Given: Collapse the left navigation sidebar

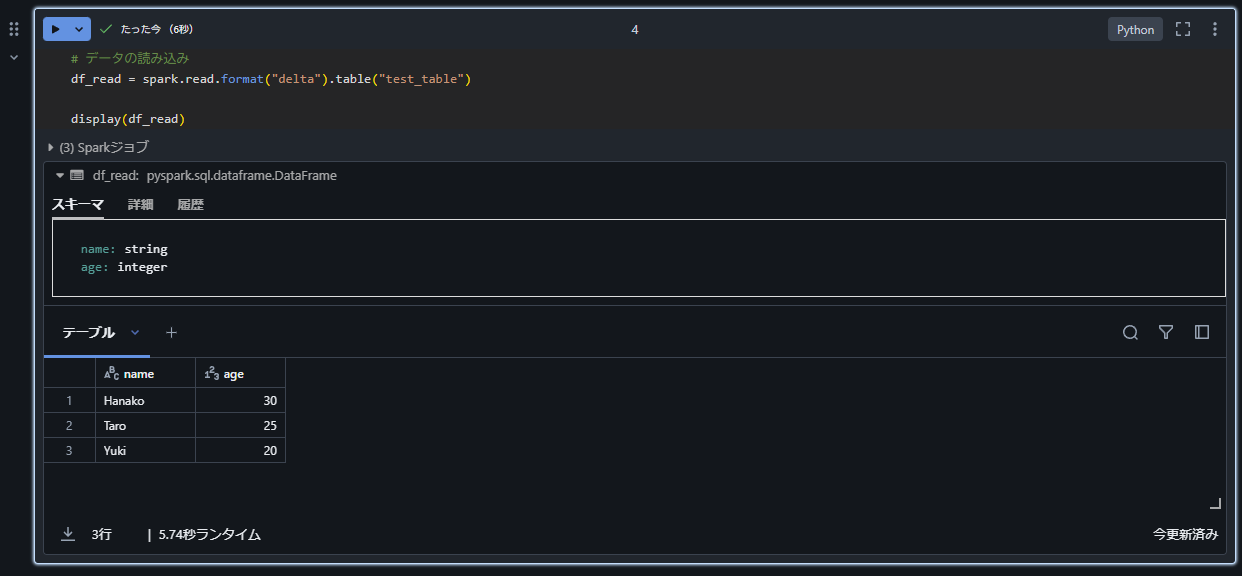Looking at the screenshot, I should pos(13,56).
